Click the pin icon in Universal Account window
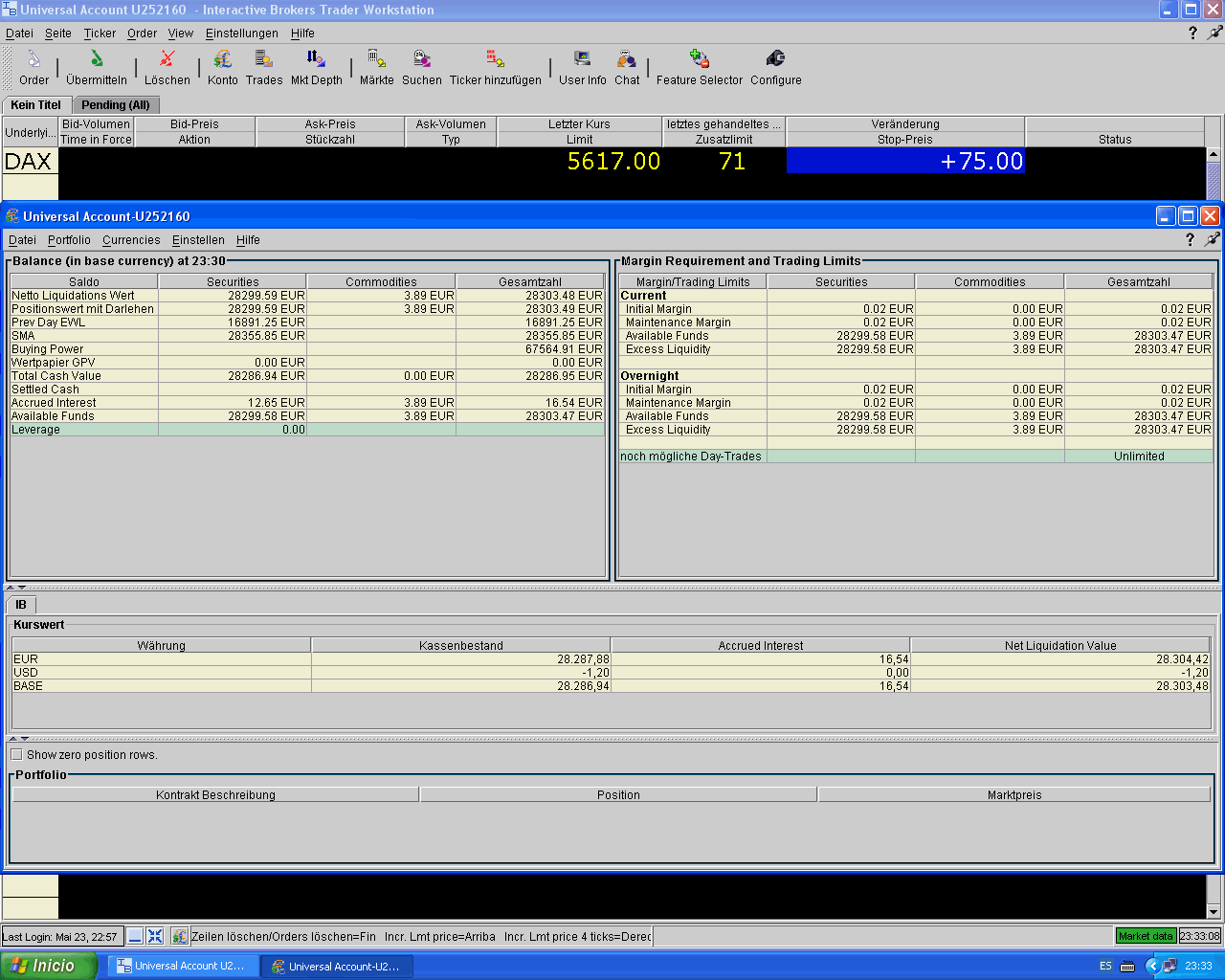Screen dimensions: 1225x980 click(x=1212, y=239)
